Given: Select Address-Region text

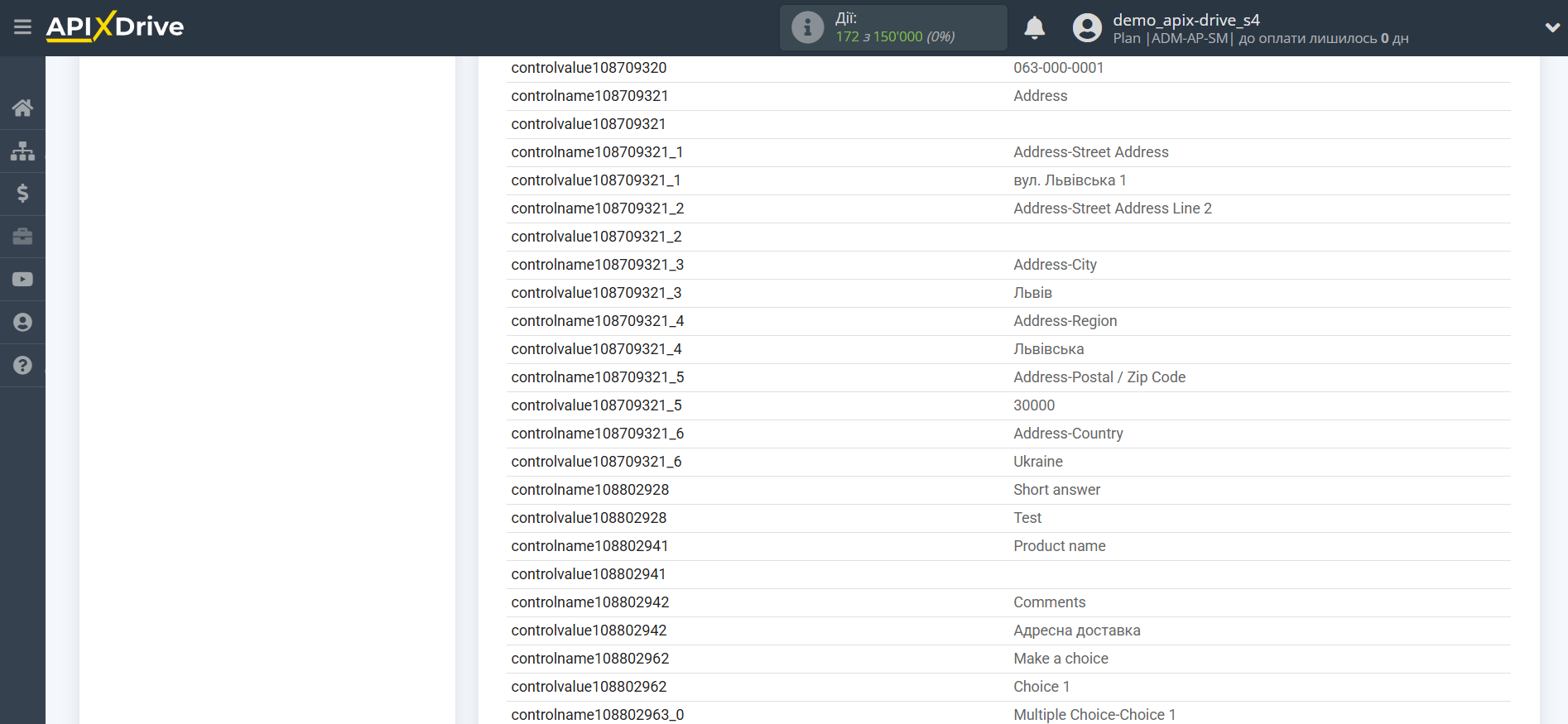Looking at the screenshot, I should point(1065,321).
